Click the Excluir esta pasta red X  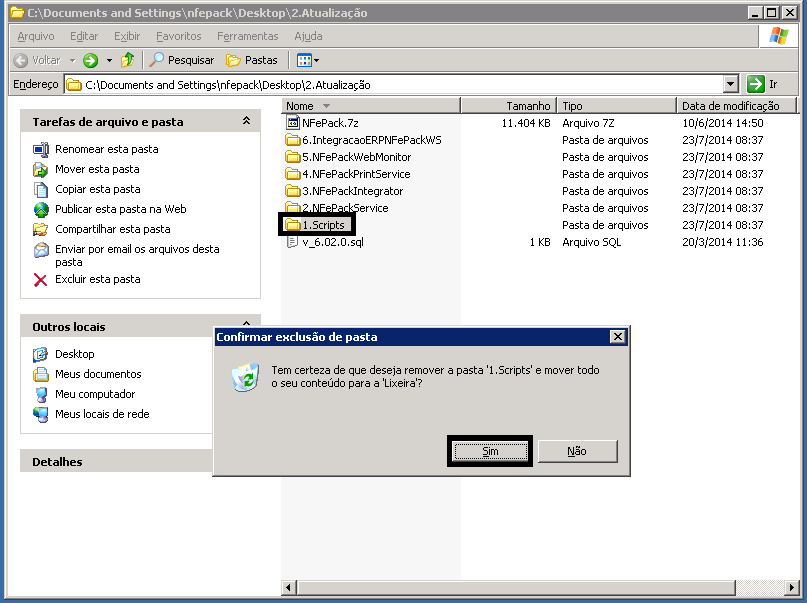[41, 280]
